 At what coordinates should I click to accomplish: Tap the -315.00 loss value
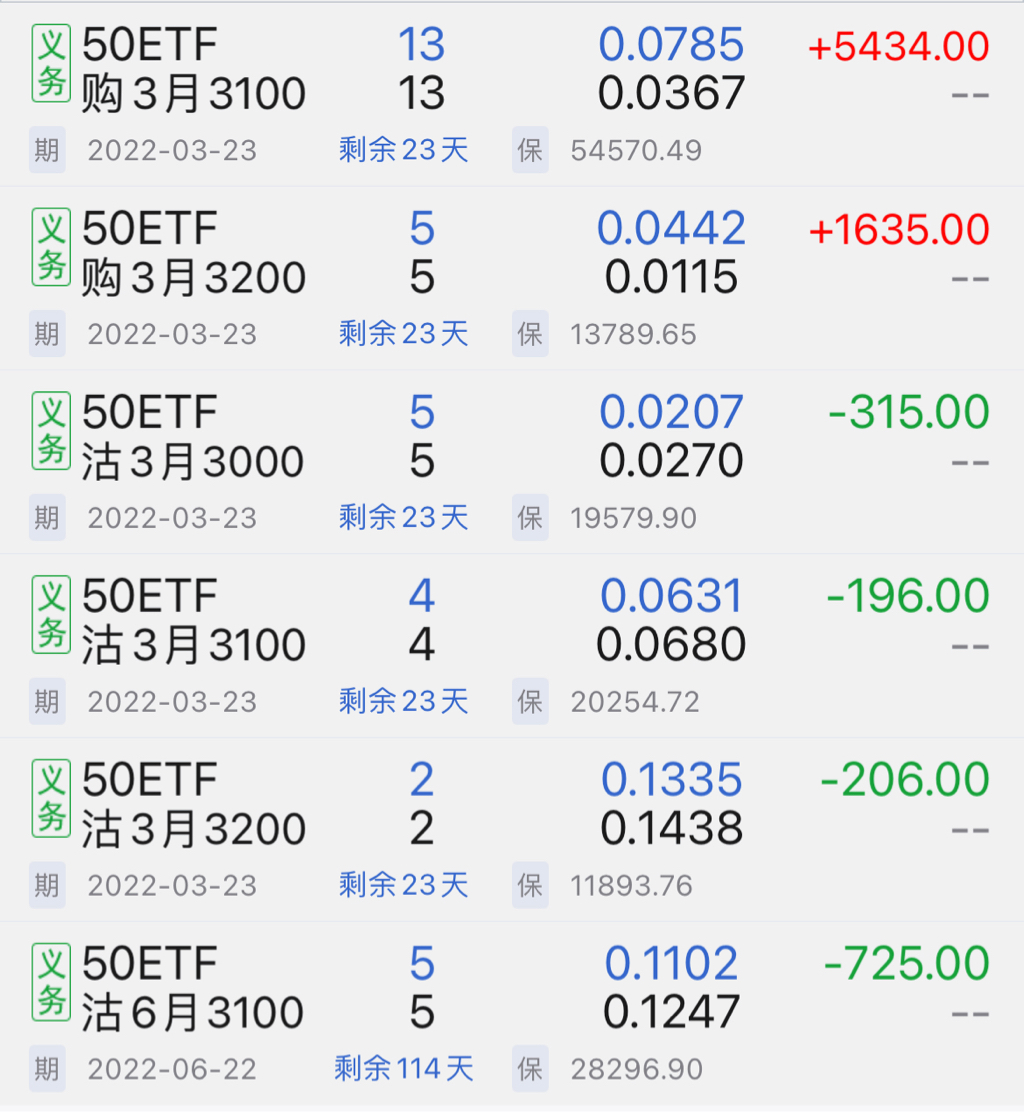point(908,413)
